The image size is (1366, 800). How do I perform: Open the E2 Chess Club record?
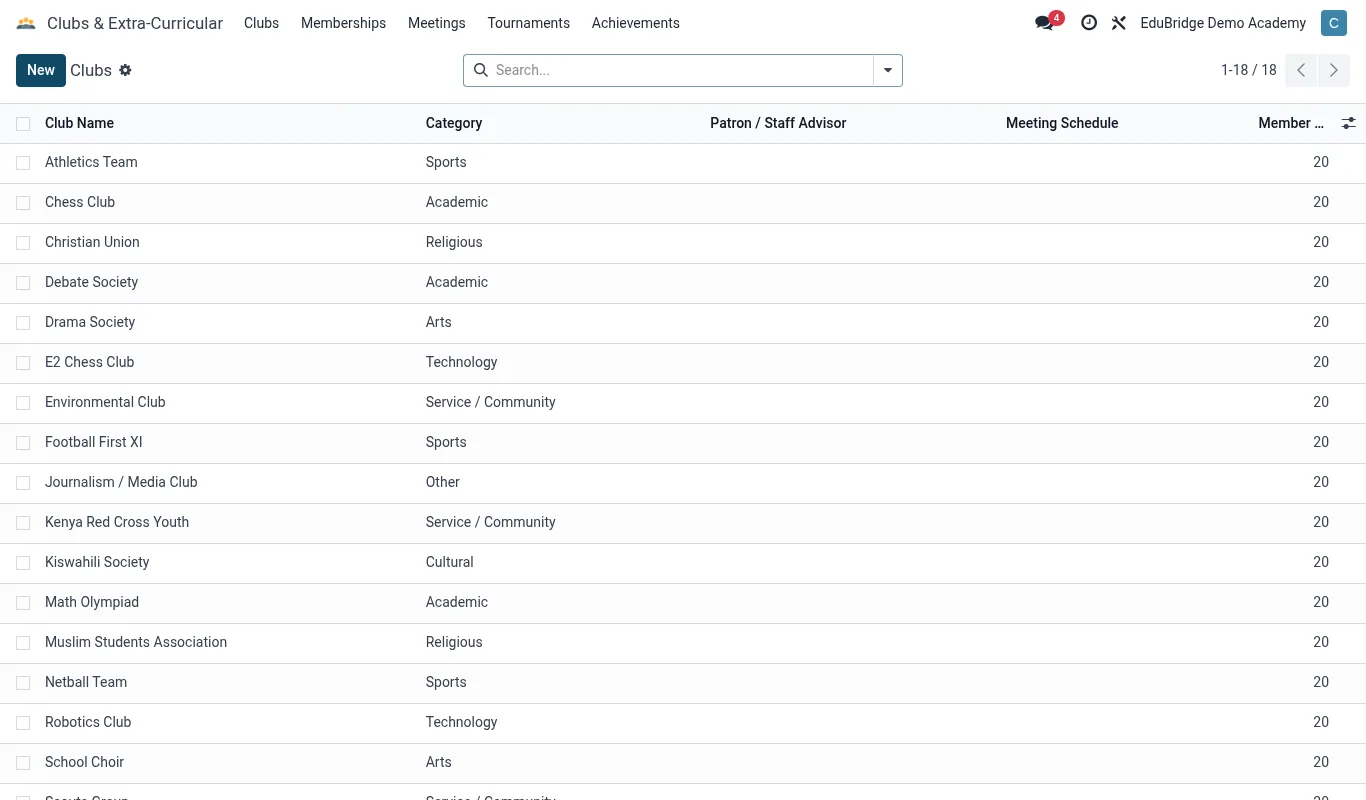point(89,362)
